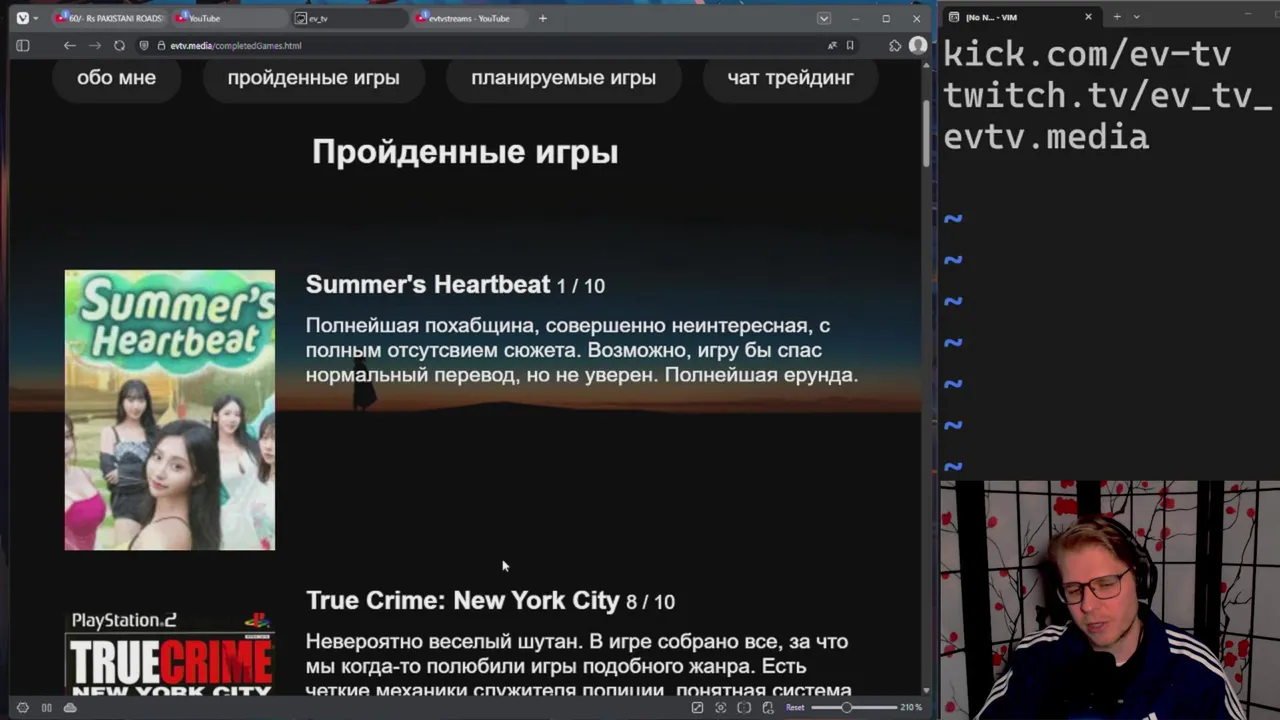Toggle the browser side panel icon
1280x720 pixels.
[x=23, y=45]
